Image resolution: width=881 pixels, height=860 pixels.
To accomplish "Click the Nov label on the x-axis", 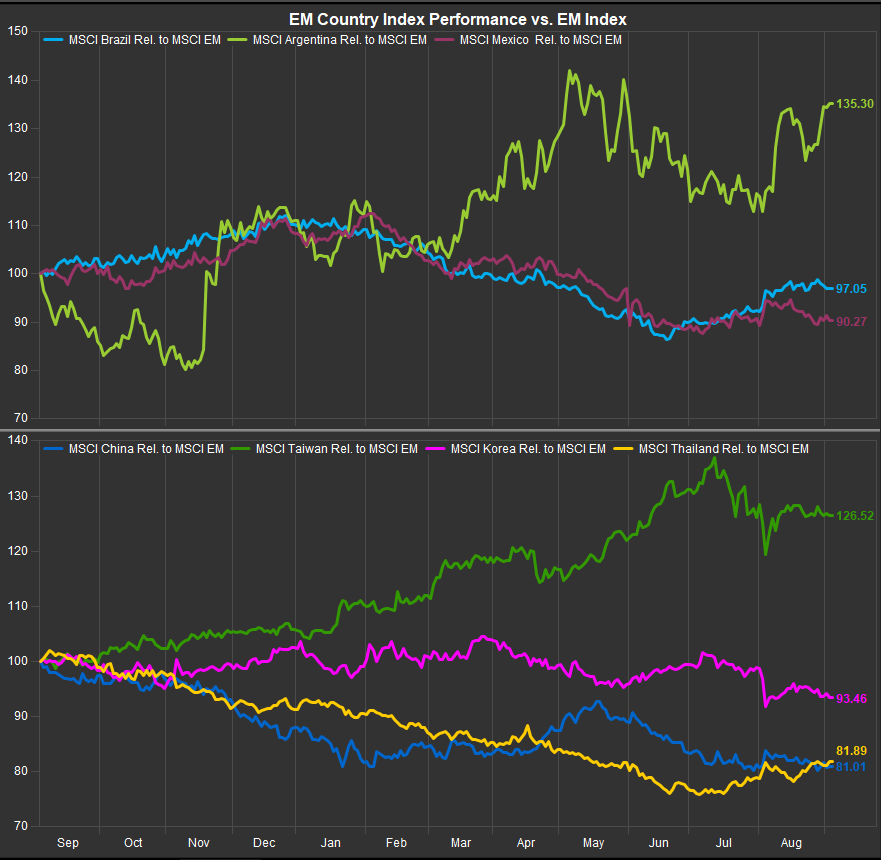I will pyautogui.click(x=198, y=843).
